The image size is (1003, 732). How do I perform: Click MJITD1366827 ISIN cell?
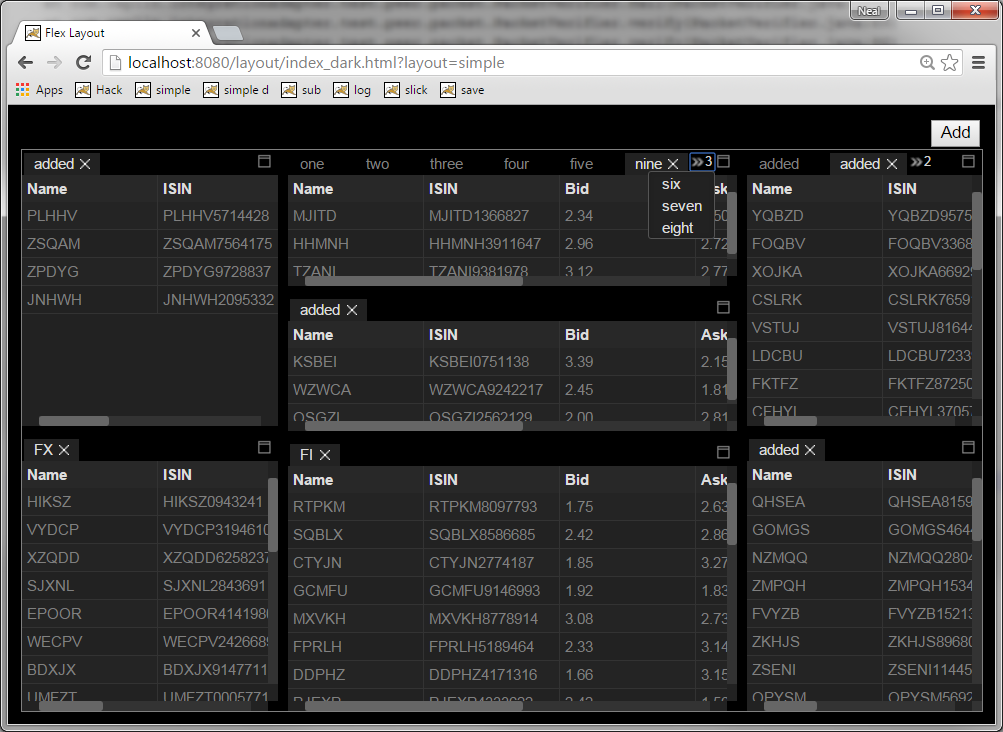[491, 216]
